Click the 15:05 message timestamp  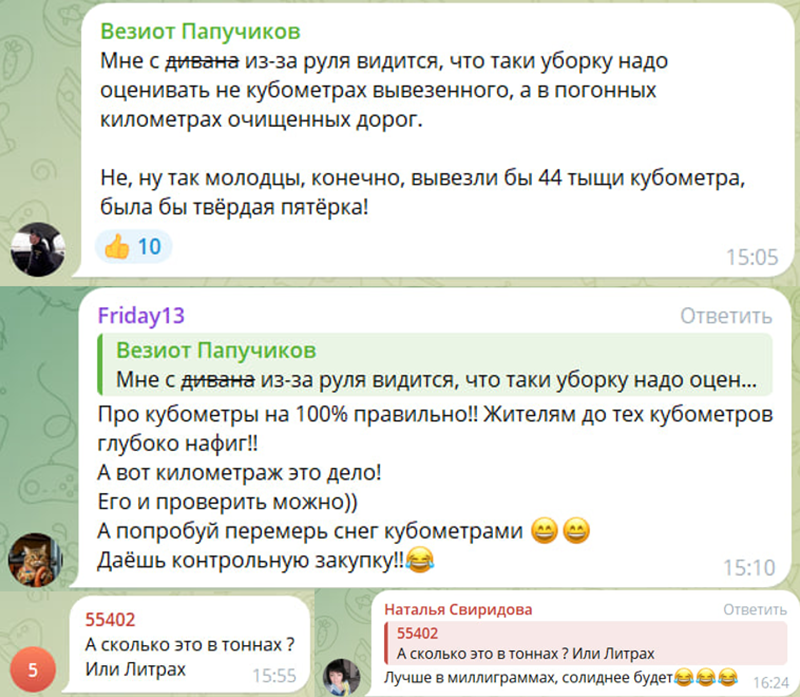click(752, 257)
